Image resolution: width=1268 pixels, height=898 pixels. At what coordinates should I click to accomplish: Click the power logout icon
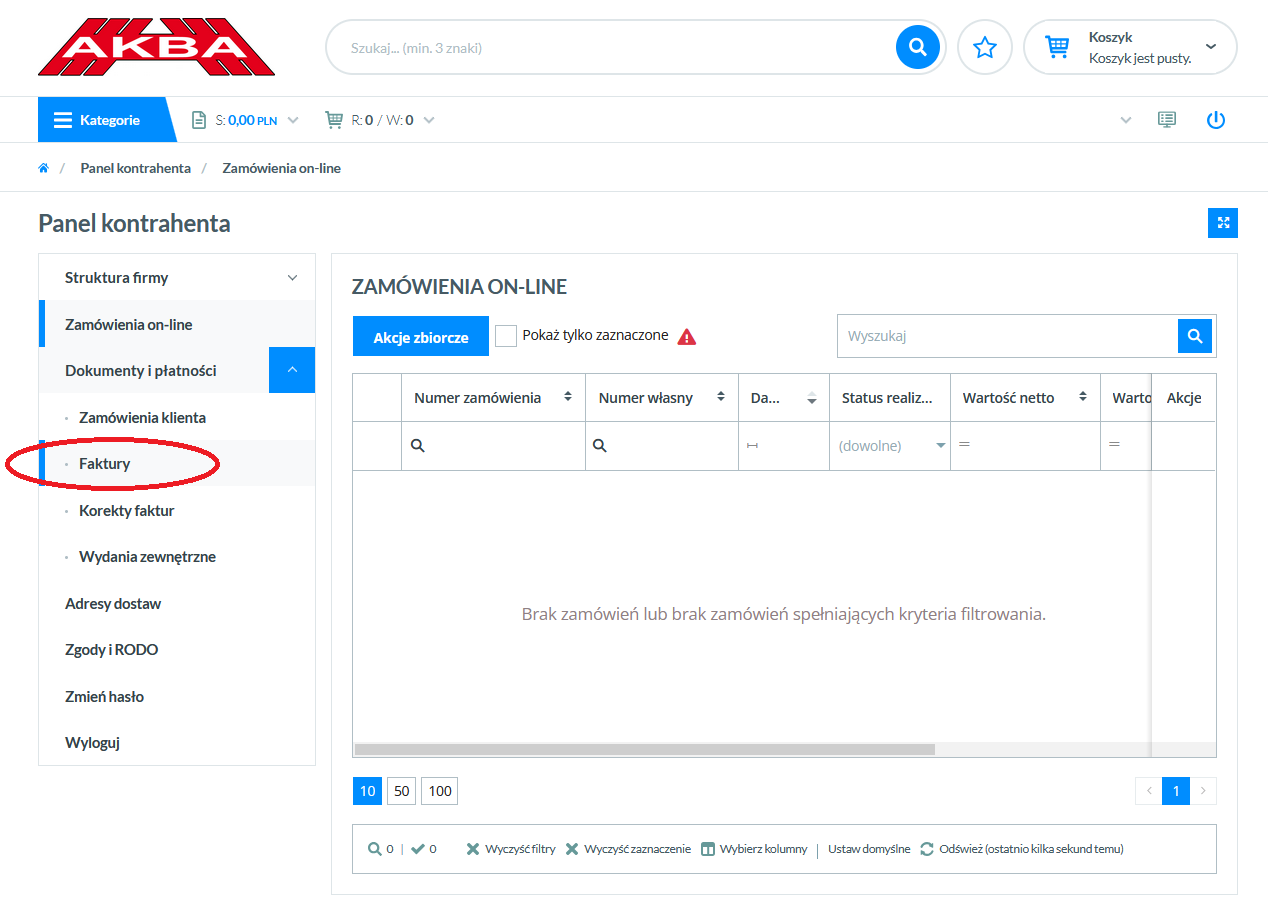[x=1215, y=120]
